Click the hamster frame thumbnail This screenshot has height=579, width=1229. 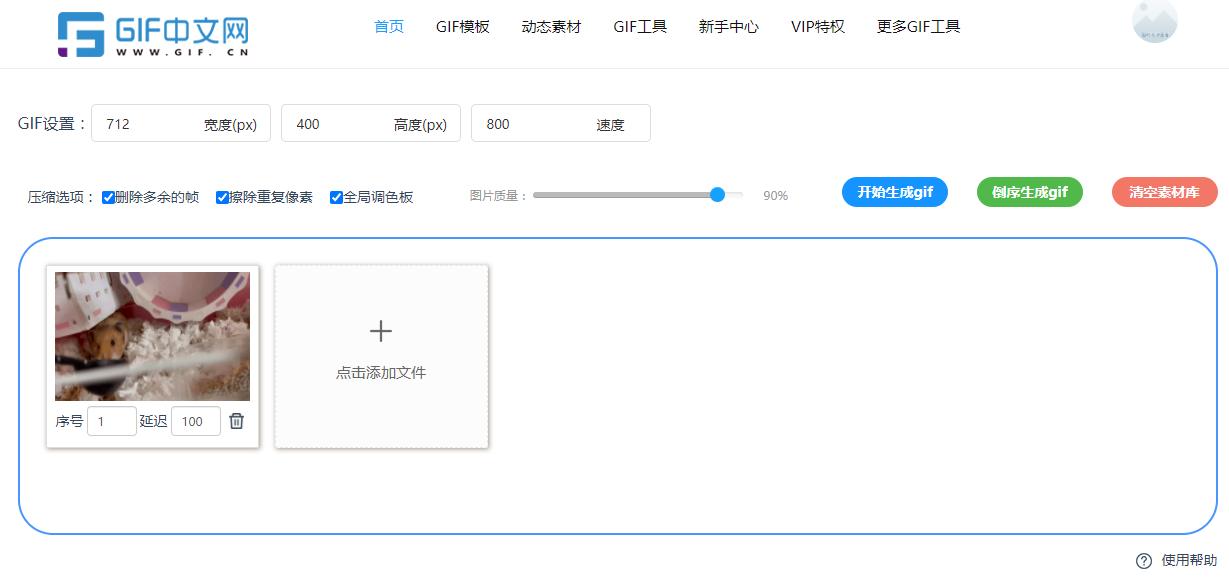[153, 336]
